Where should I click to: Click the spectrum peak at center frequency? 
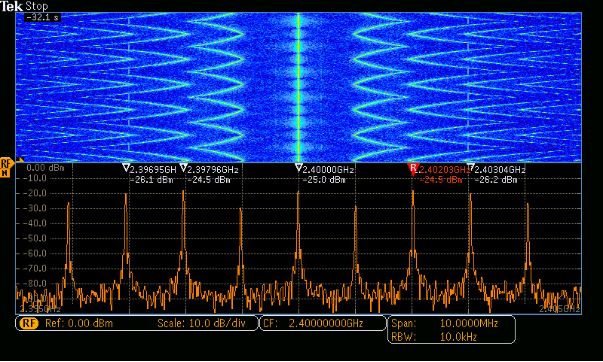coord(298,192)
